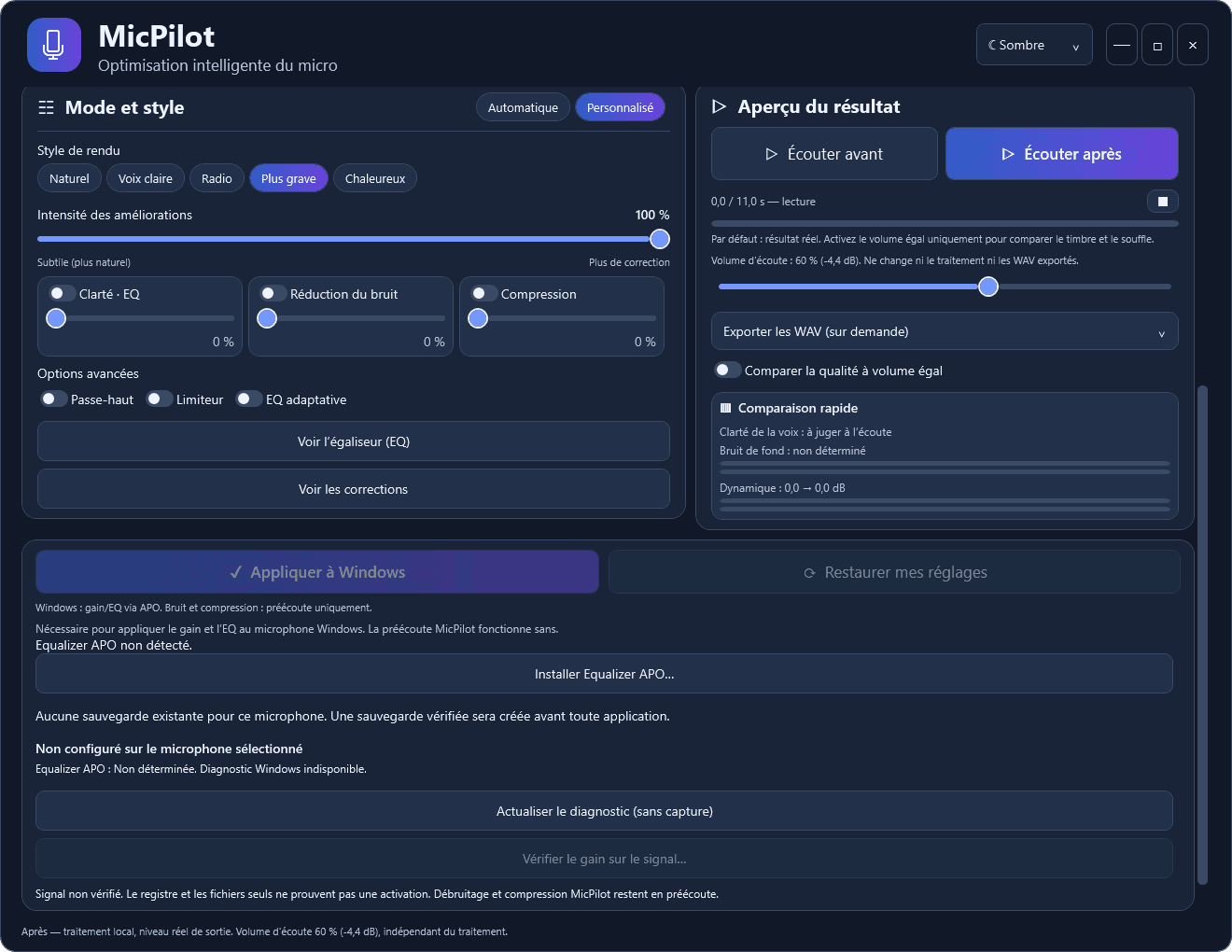Play Écouter après preview
The image size is (1232, 952).
tap(1062, 154)
